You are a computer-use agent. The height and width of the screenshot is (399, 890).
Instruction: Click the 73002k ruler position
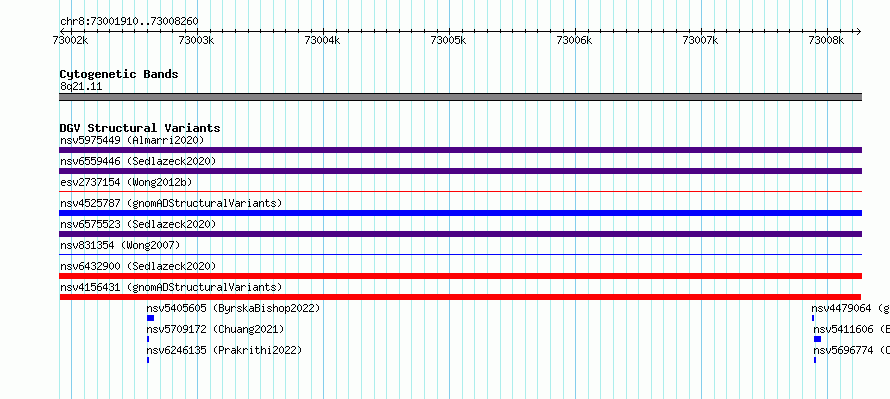coord(70,40)
